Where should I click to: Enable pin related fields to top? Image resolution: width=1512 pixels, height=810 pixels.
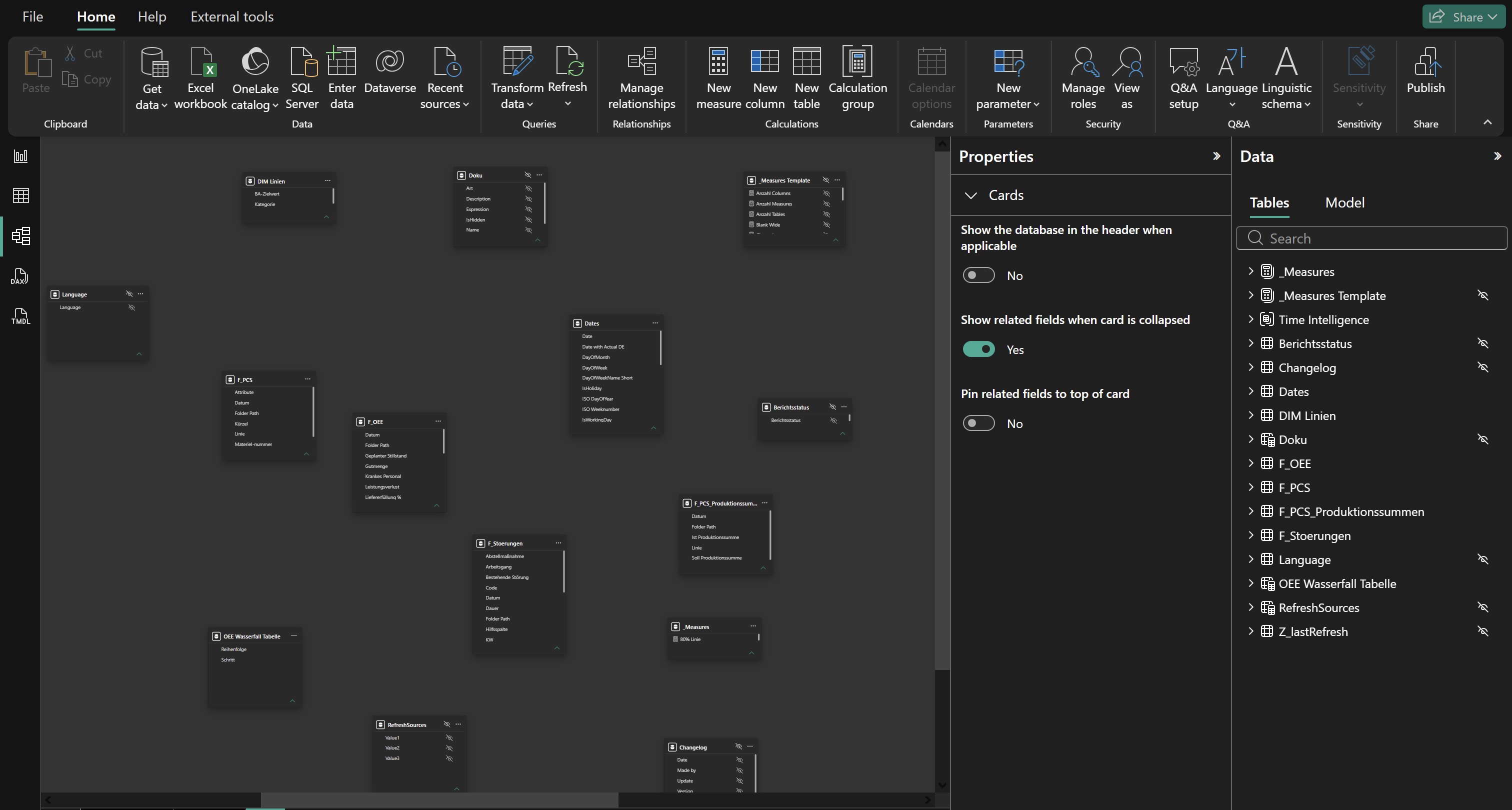pyautogui.click(x=978, y=423)
